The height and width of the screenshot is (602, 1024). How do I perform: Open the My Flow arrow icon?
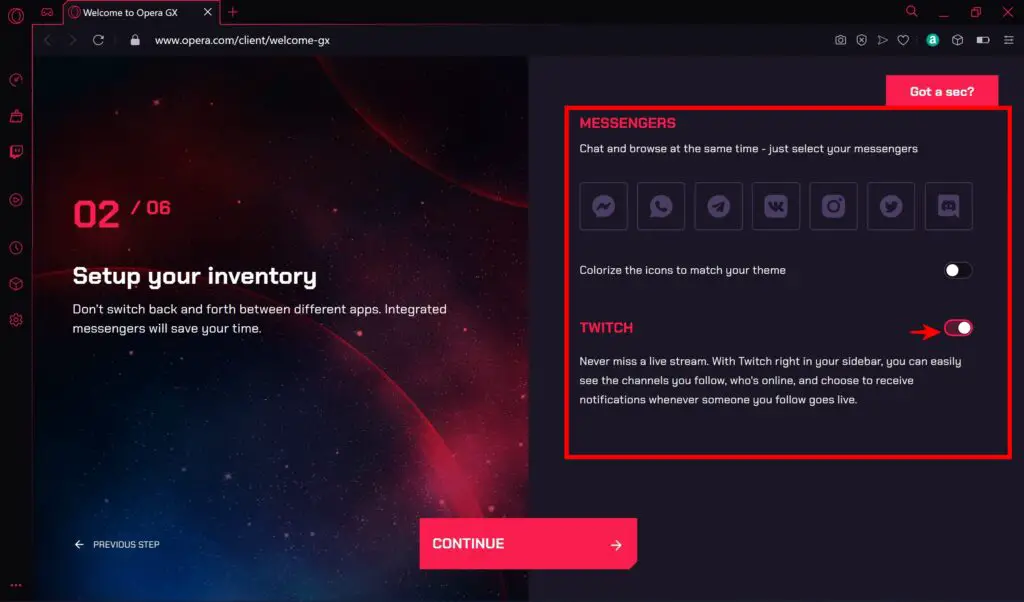[882, 40]
